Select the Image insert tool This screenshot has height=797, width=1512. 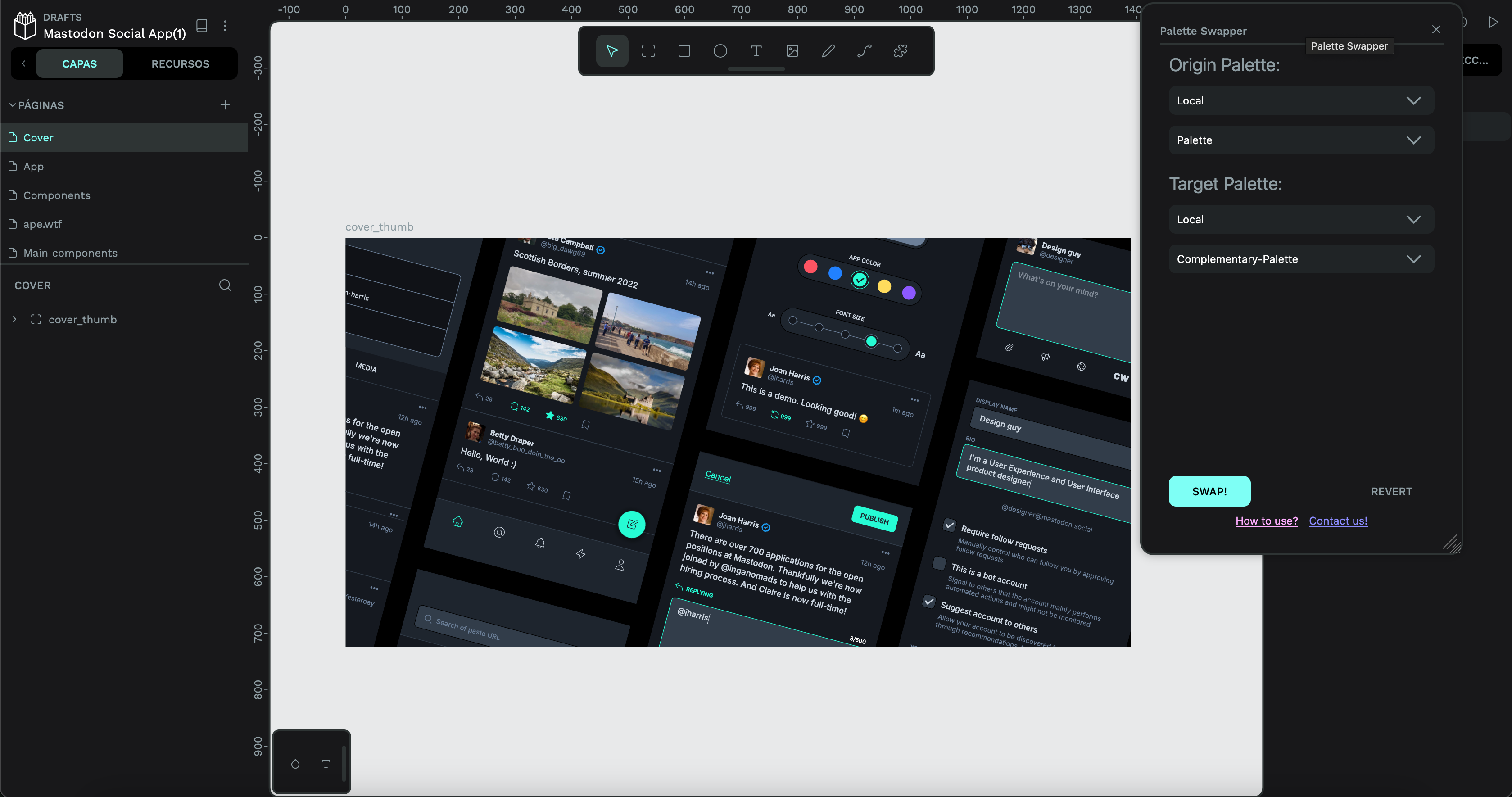point(792,51)
